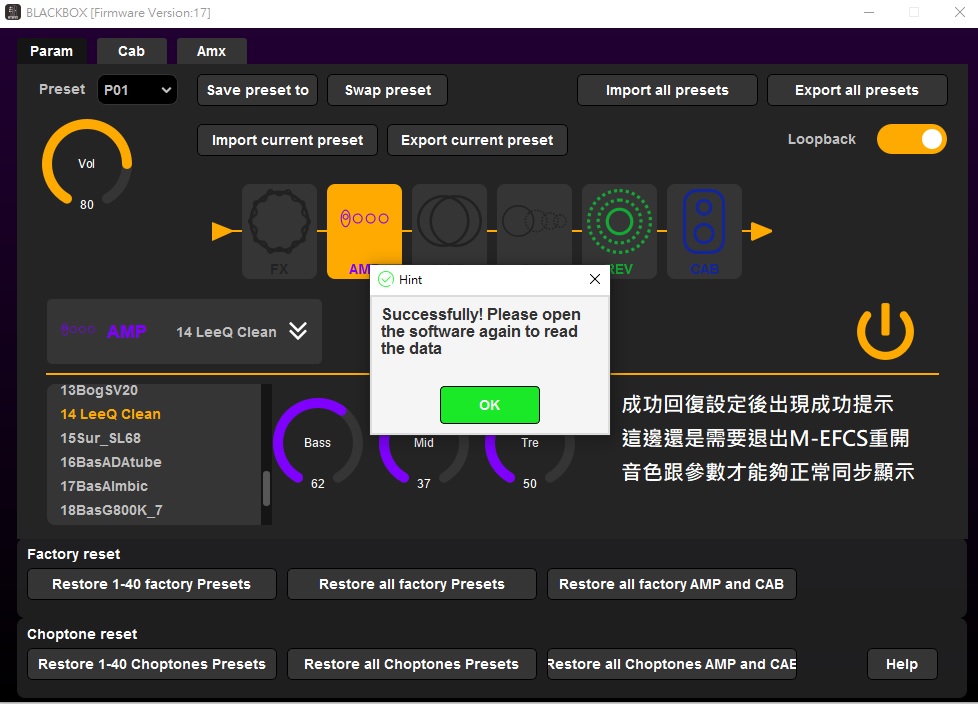Select the orange AMP block in chain
Viewport: 978px width, 704px height.
click(x=364, y=225)
